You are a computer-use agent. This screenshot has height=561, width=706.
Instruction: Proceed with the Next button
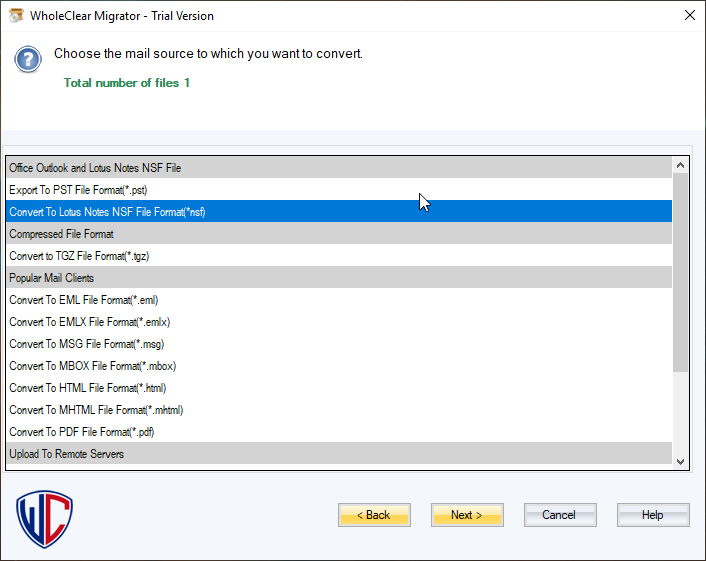tap(467, 515)
